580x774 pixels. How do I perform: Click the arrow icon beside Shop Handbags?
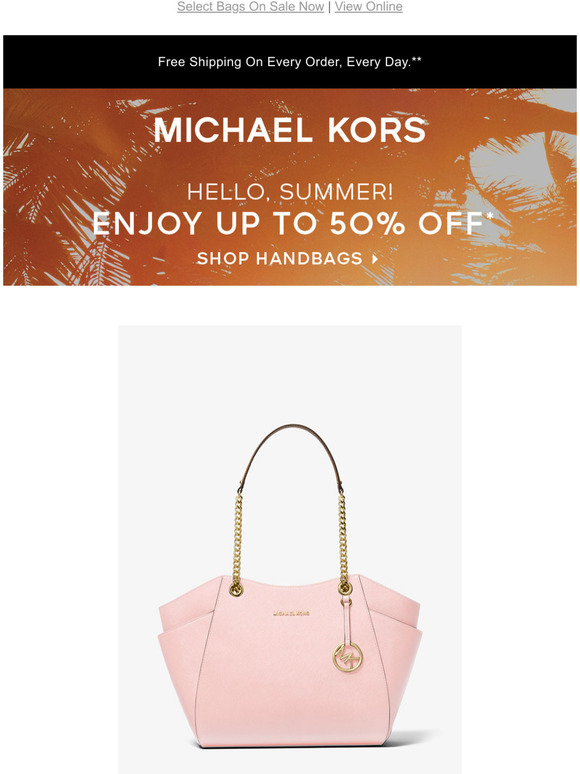(375, 259)
